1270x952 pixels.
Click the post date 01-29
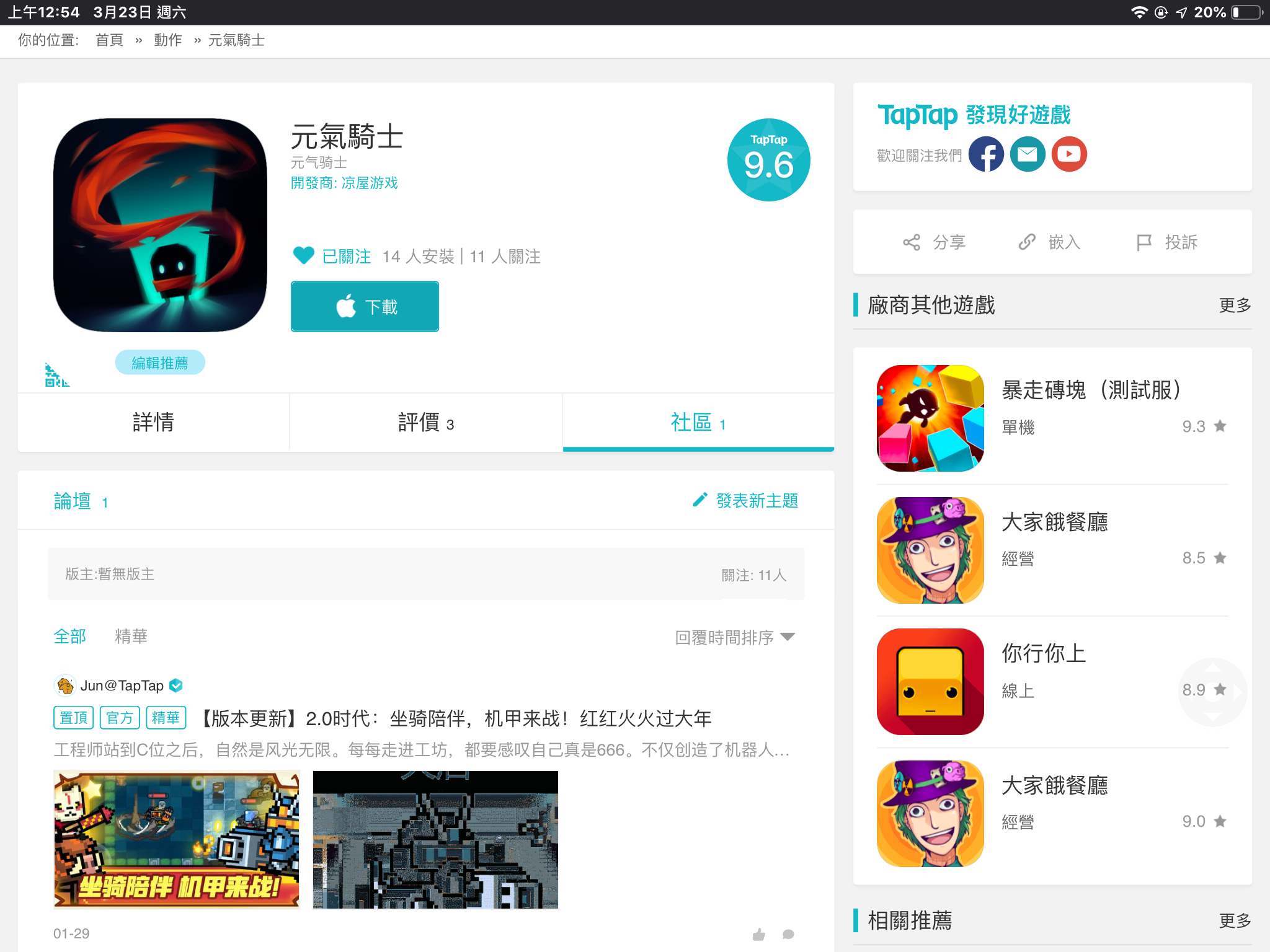(71, 933)
